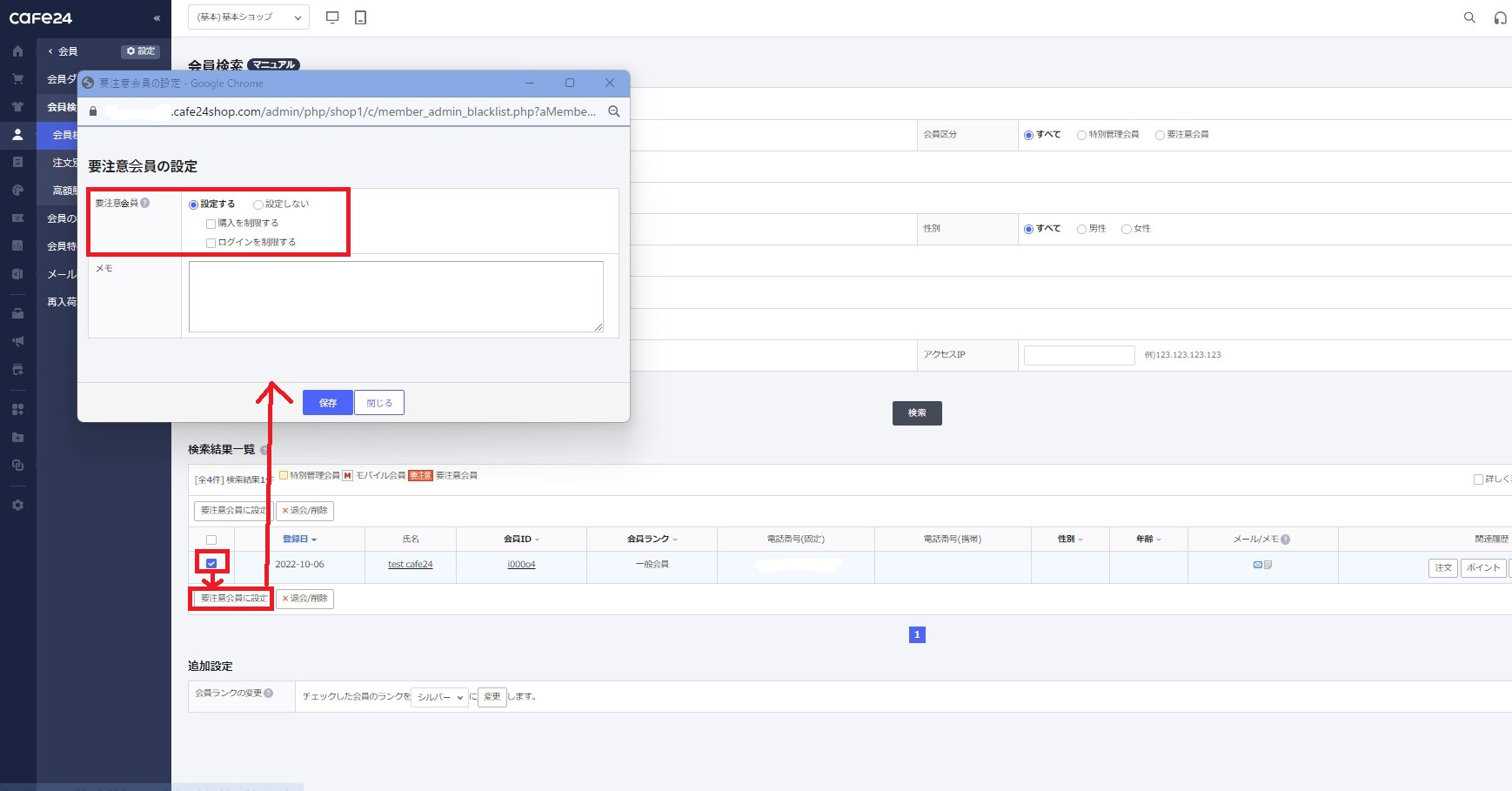
Task: Click the mail envelope icon in member row
Action: (x=1258, y=565)
